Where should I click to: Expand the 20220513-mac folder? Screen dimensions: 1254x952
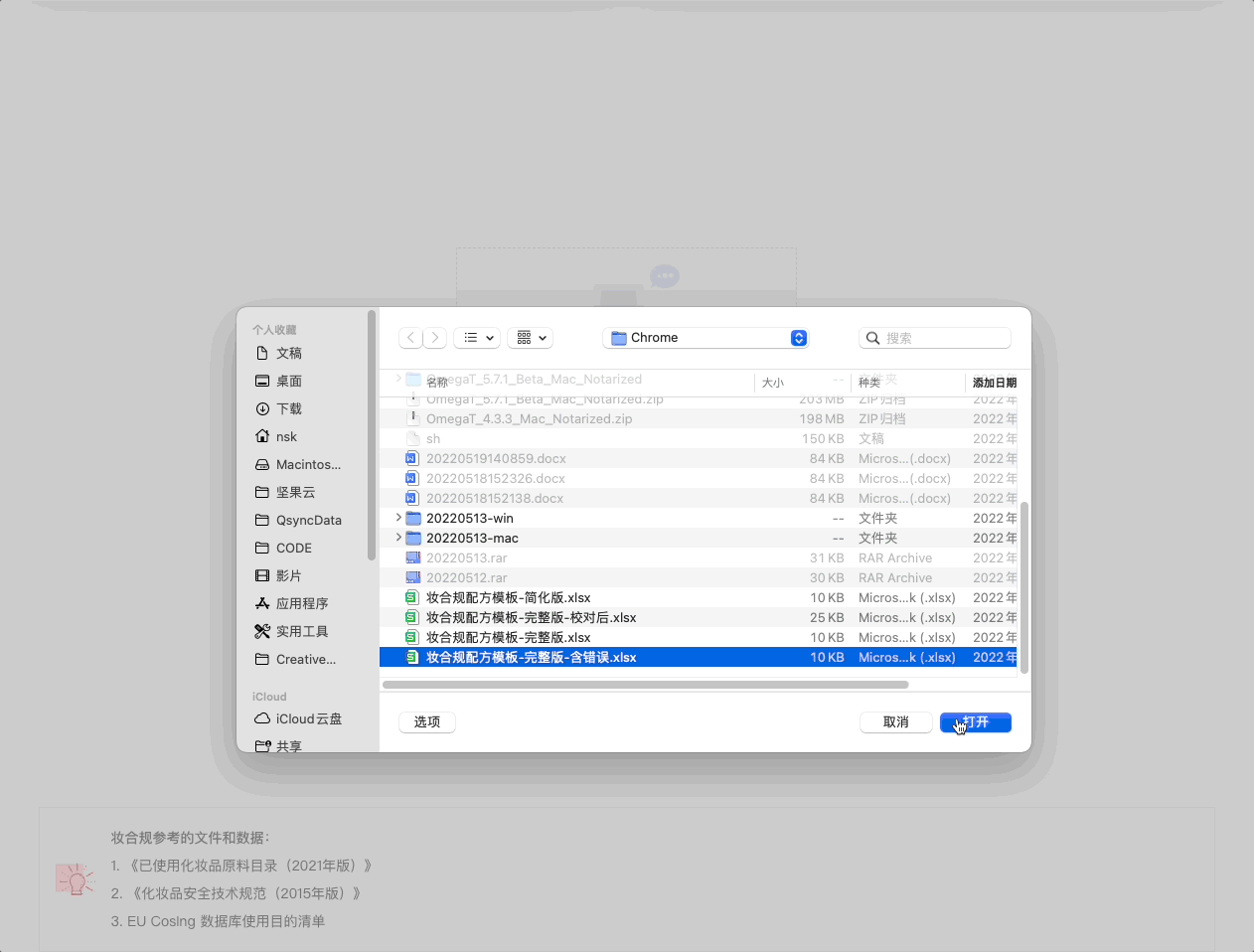[x=398, y=538]
